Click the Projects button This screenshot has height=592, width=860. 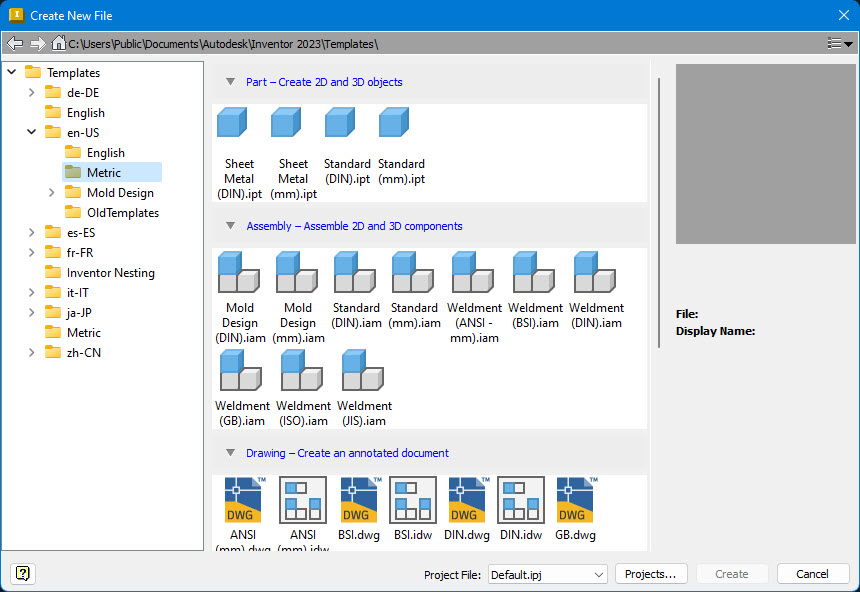(x=651, y=573)
